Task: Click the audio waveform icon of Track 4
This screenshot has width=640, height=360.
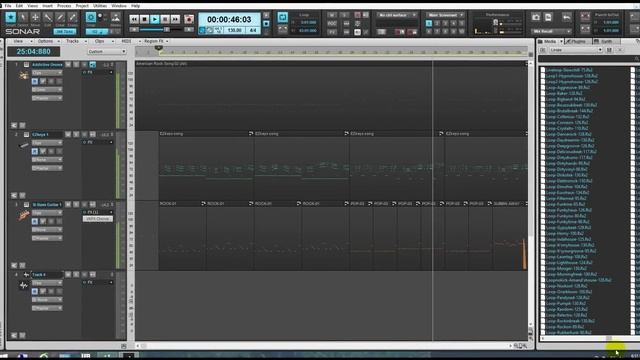Action: tap(23, 285)
